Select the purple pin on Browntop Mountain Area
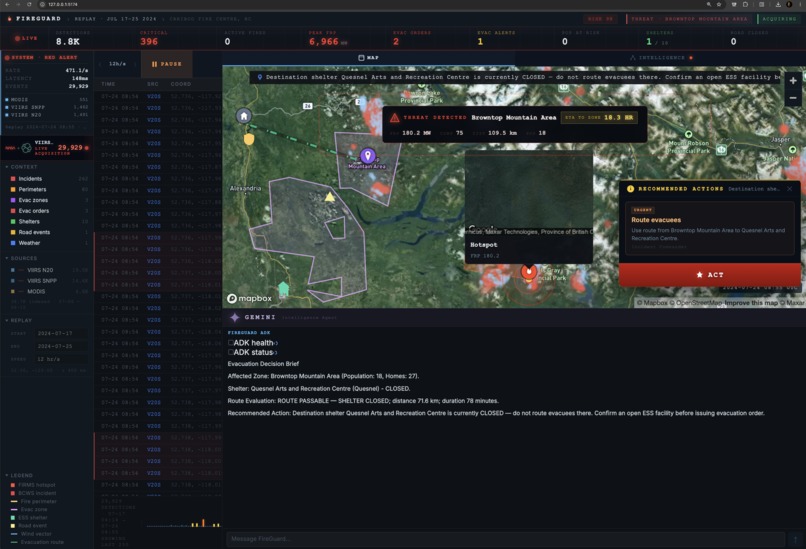Image resolution: width=806 pixels, height=549 pixels. click(368, 155)
